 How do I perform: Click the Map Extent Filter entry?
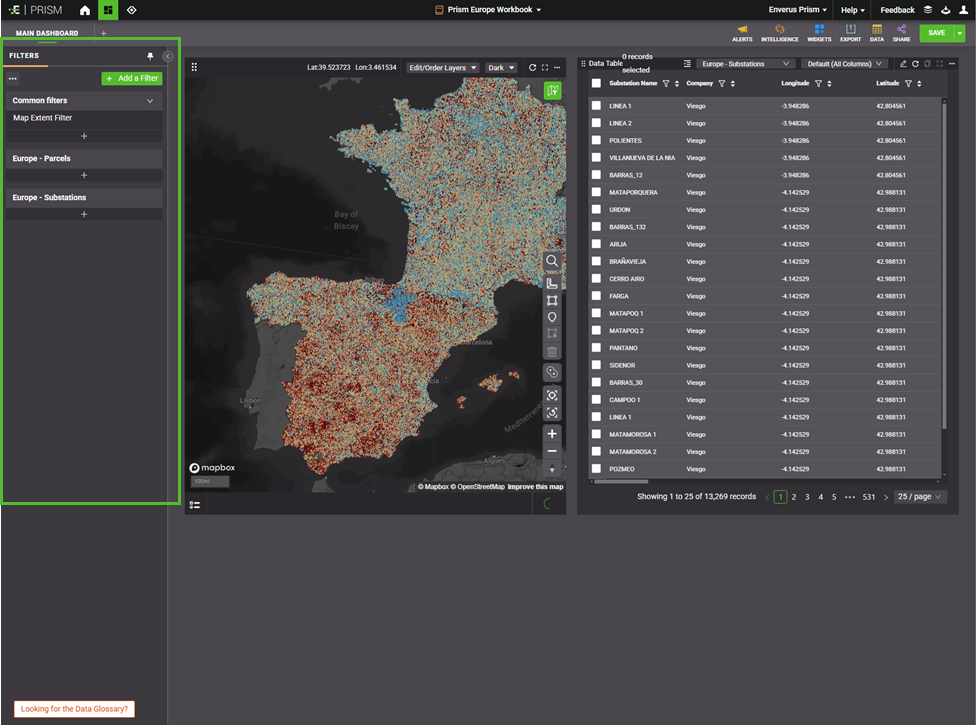(84, 118)
